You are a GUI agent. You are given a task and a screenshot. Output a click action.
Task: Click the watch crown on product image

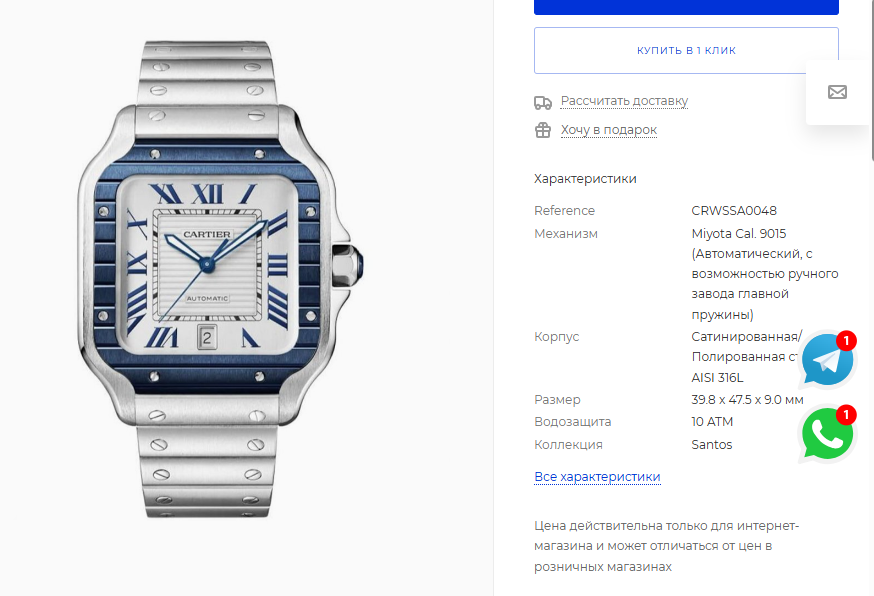[x=349, y=265]
